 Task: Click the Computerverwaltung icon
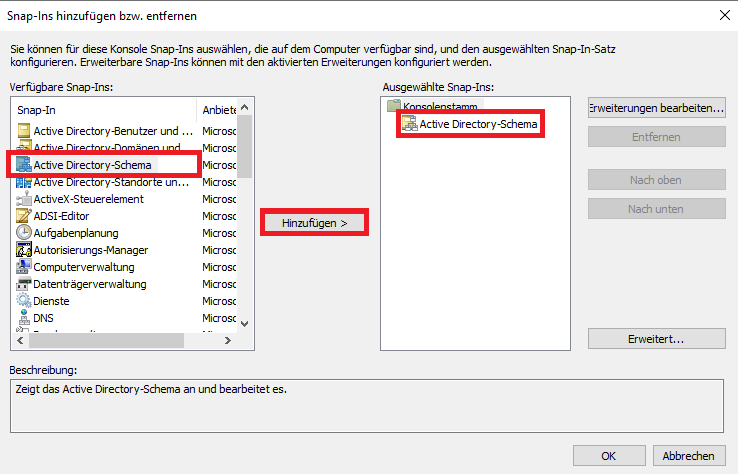[24, 267]
